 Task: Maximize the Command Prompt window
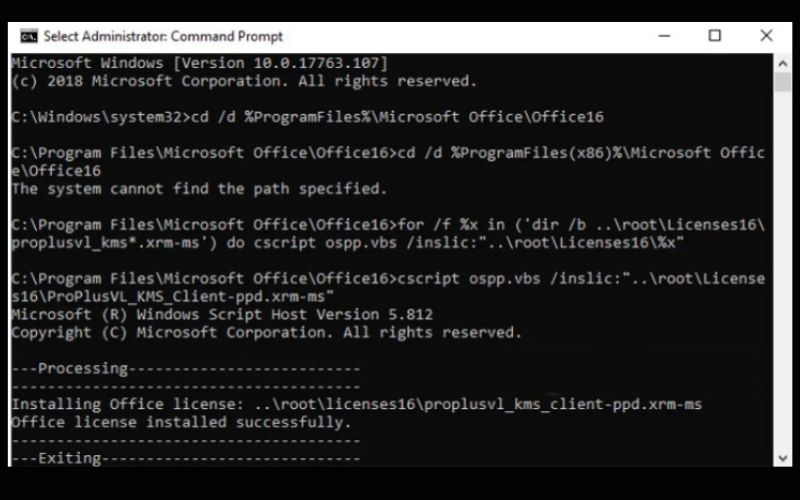point(715,36)
